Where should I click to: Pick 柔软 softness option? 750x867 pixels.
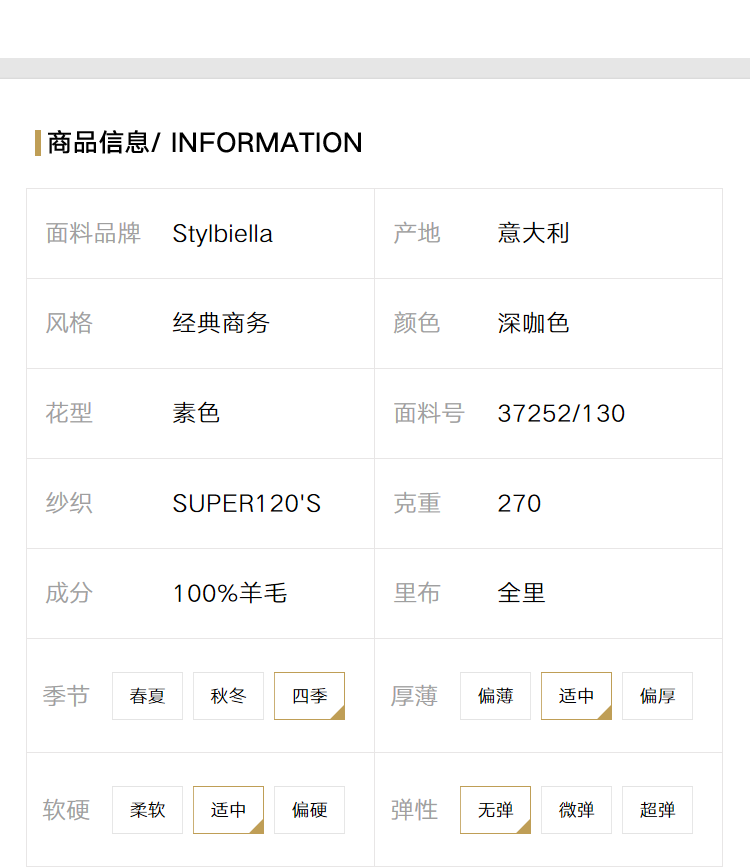coord(147,809)
